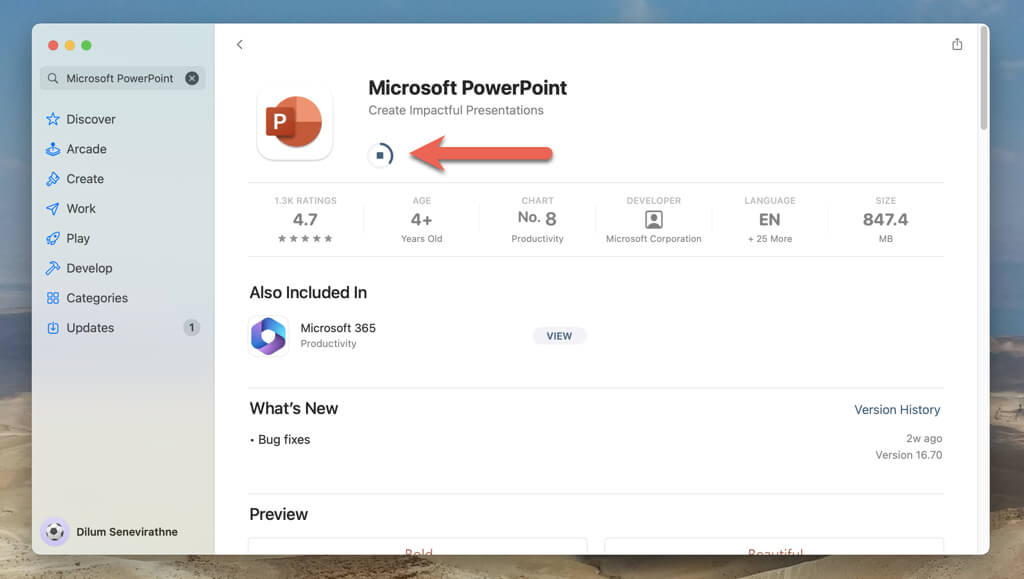Close the App Store window
1024x579 pixels.
[53, 45]
